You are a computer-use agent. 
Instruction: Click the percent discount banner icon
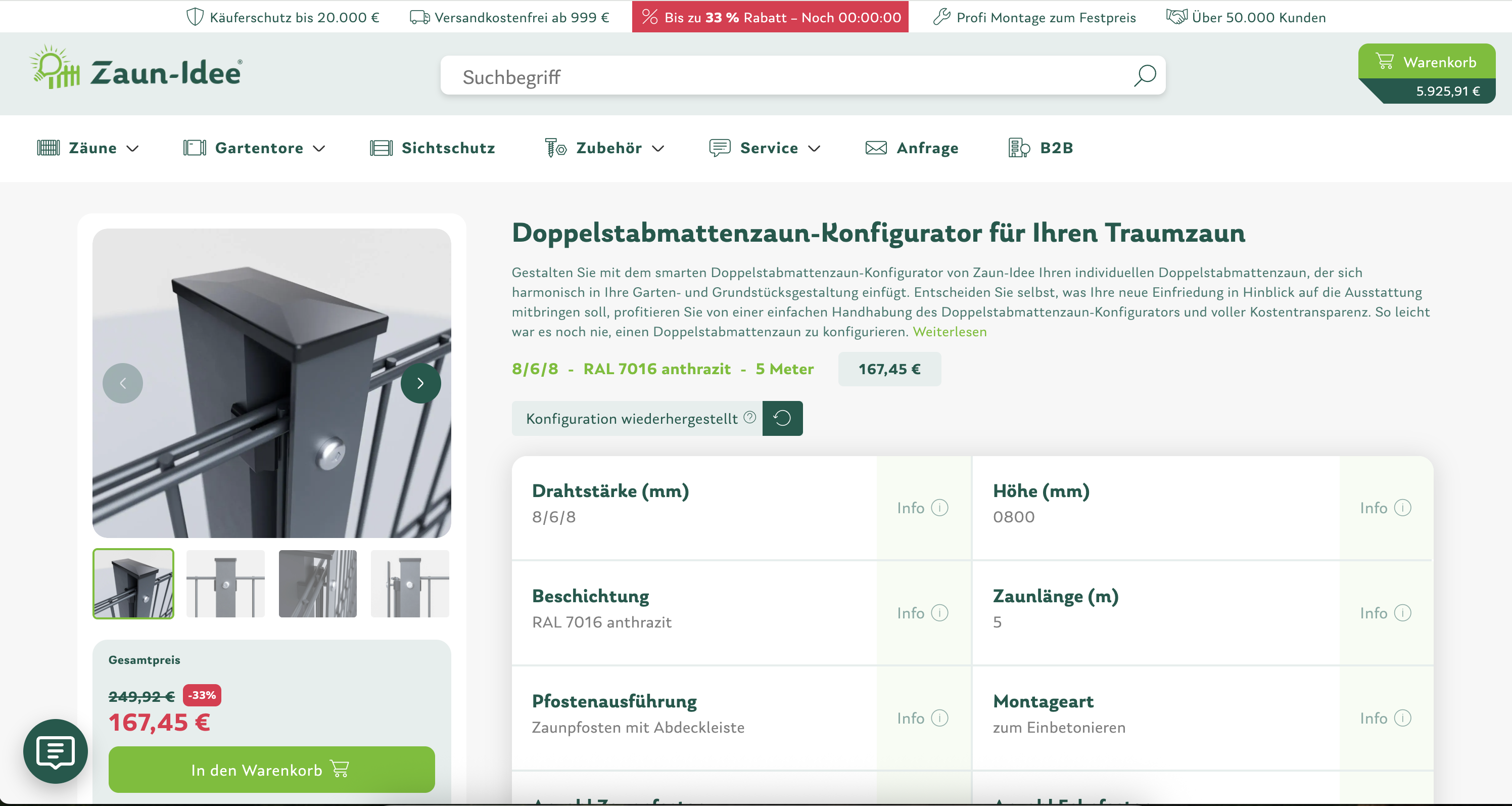[x=649, y=17]
